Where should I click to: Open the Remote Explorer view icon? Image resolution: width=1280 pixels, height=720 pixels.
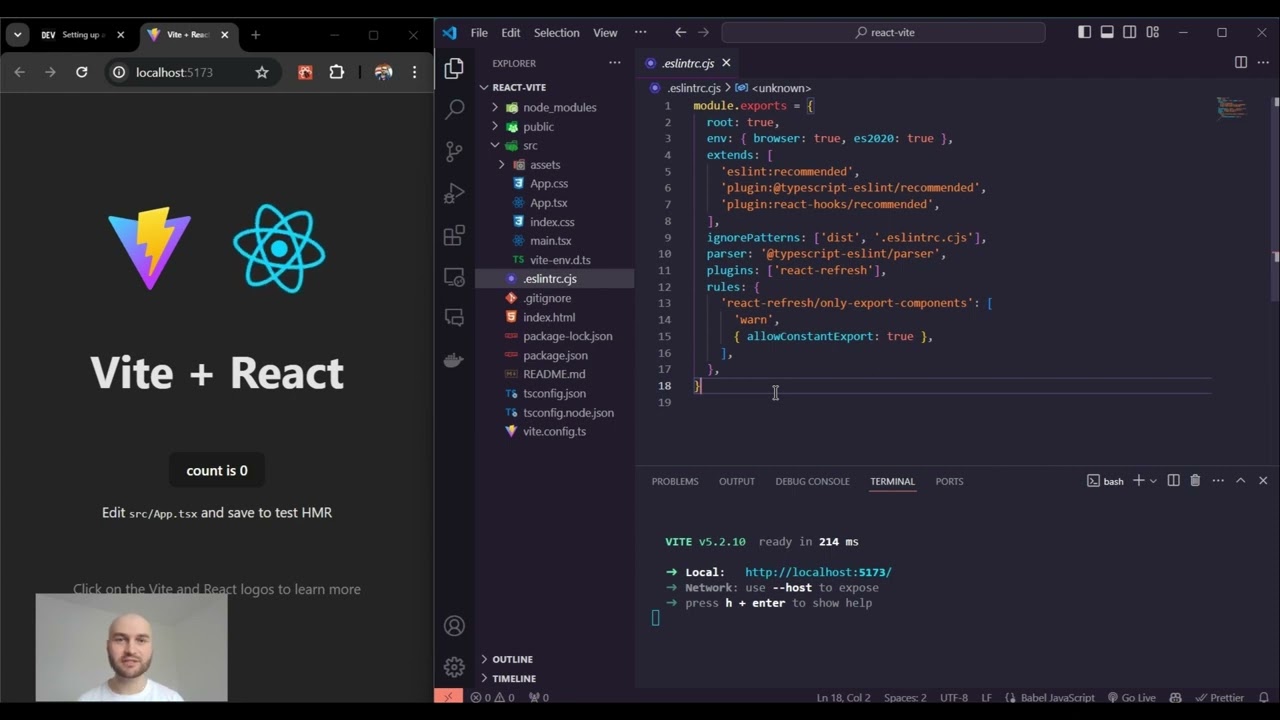coord(454,277)
